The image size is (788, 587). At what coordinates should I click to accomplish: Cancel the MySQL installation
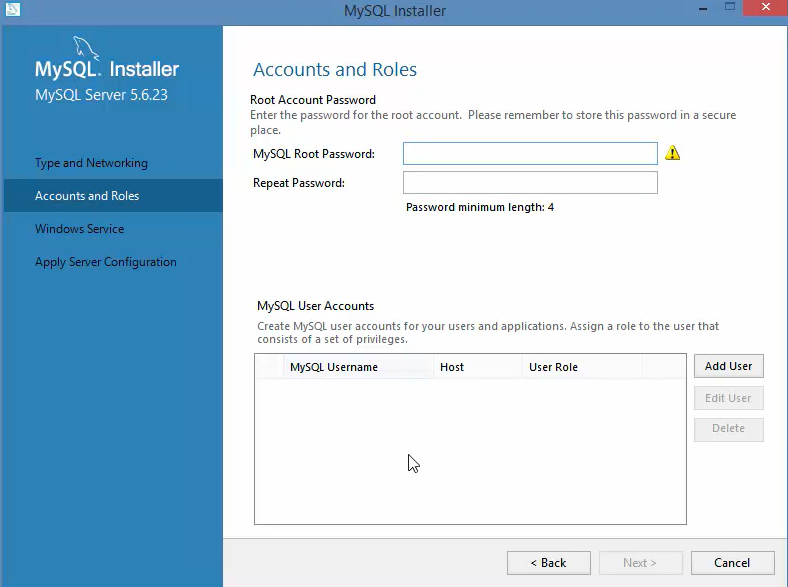pos(733,563)
